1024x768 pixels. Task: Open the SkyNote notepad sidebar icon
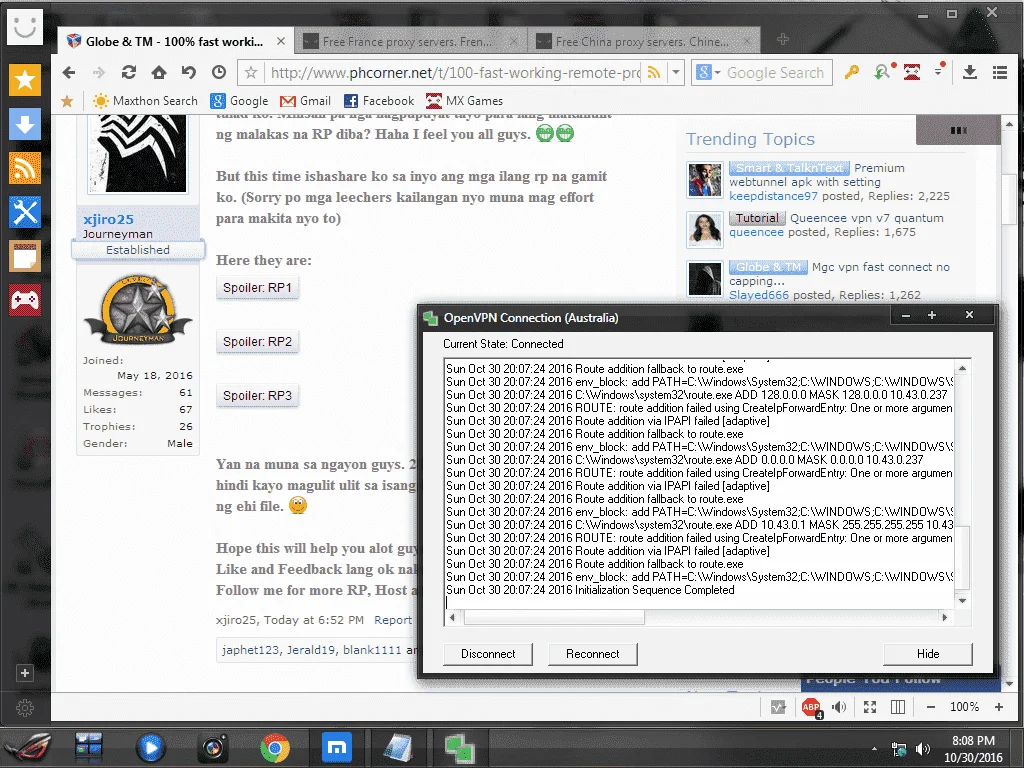click(x=25, y=257)
